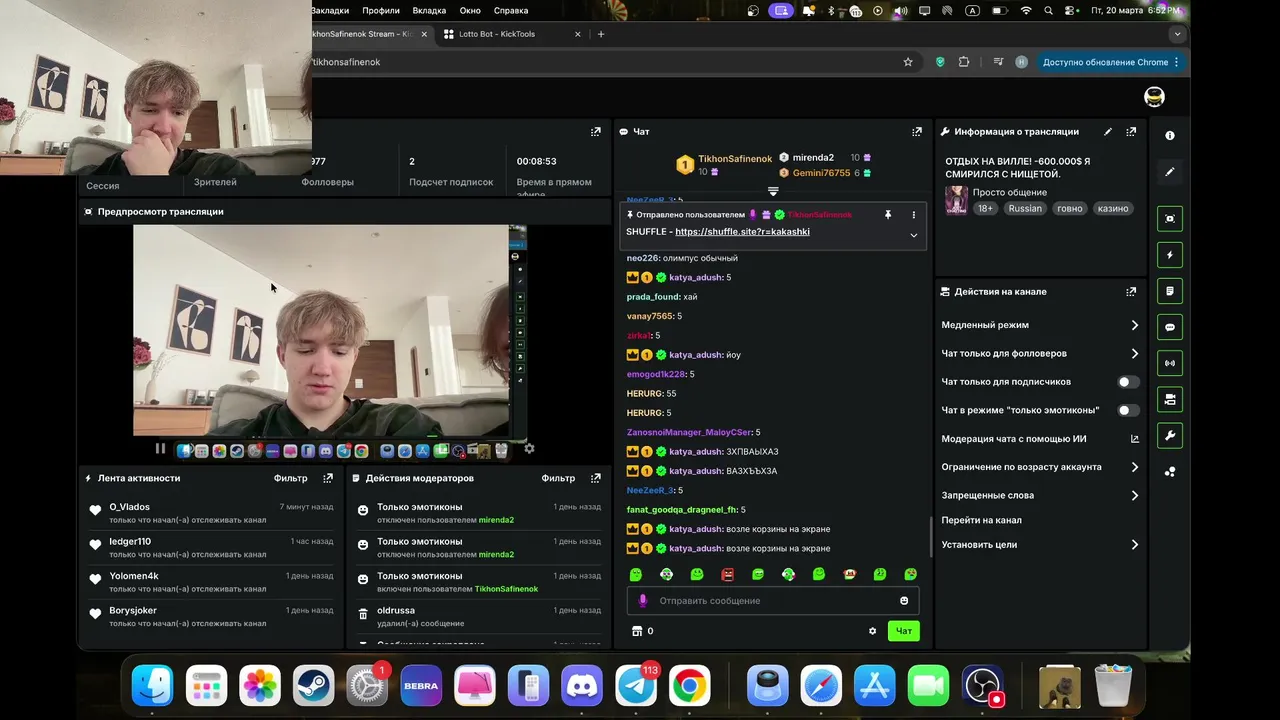Open Фильтр in moderator actions
This screenshot has height=720, width=1280.
(558, 478)
